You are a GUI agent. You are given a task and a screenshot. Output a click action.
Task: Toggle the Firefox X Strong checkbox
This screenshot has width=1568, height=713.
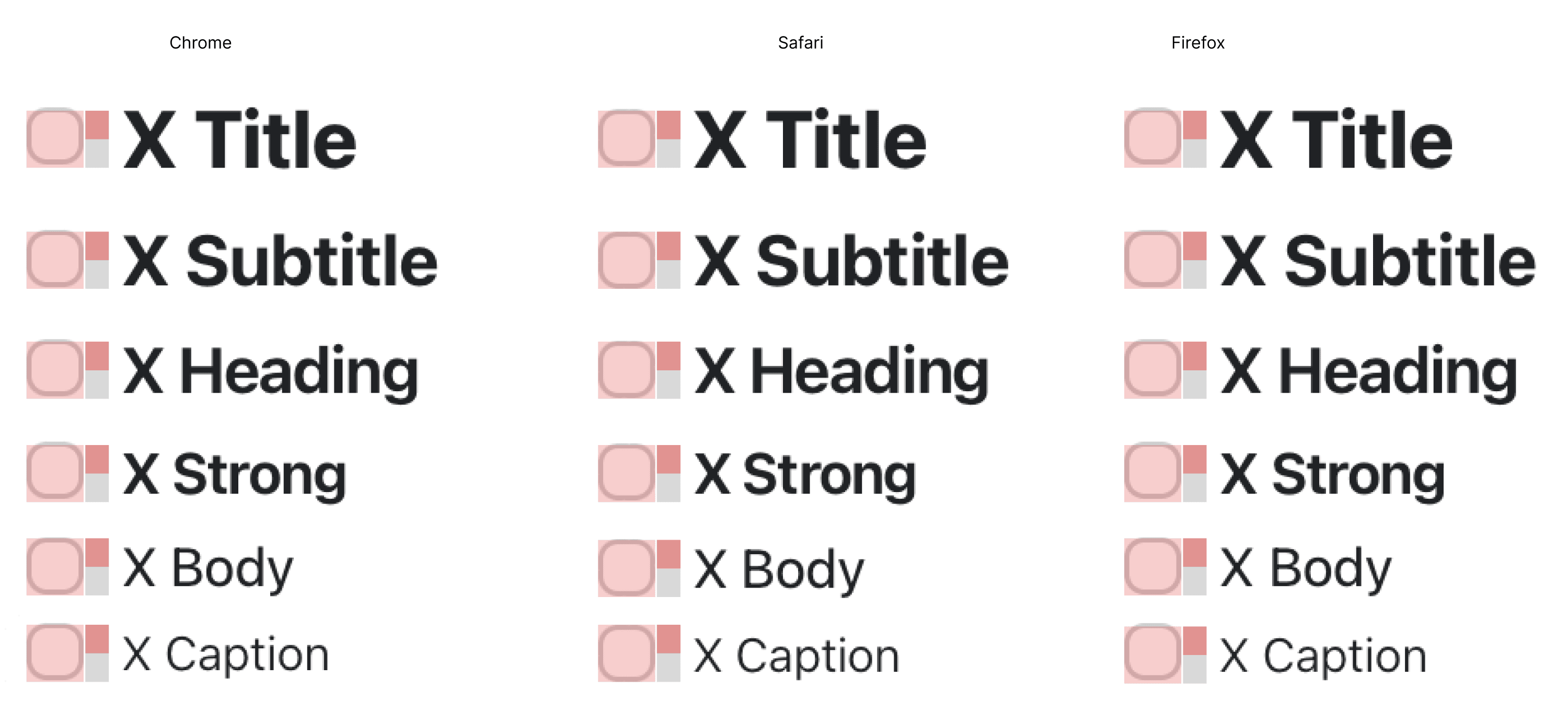click(x=1152, y=472)
